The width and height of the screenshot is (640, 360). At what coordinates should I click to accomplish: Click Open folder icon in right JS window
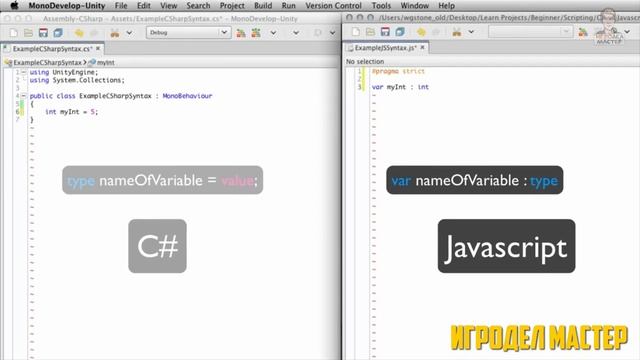tap(370, 32)
